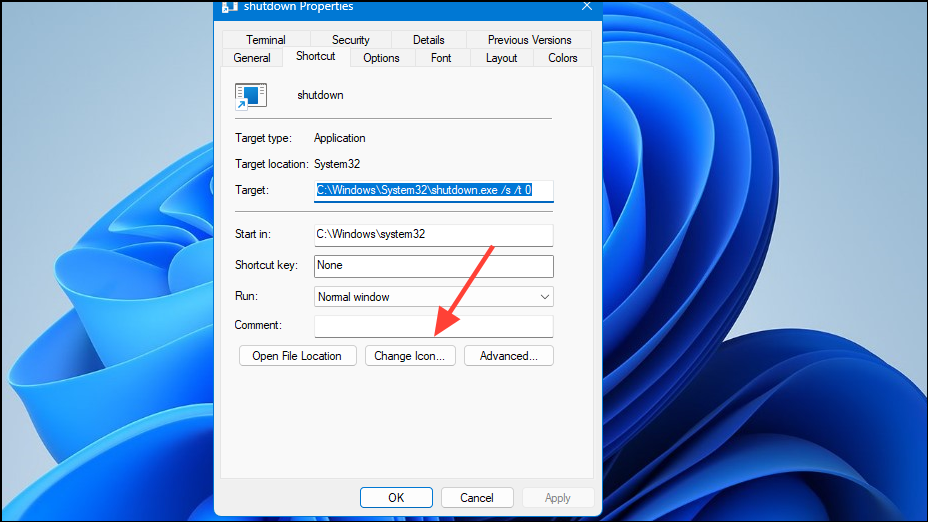Click inside the Target path field
Image resolution: width=928 pixels, height=522 pixels.
pos(433,191)
